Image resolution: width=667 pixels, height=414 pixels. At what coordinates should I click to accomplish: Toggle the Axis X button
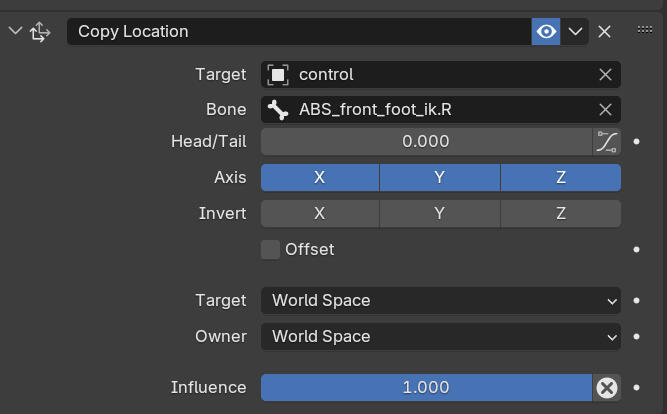[320, 177]
